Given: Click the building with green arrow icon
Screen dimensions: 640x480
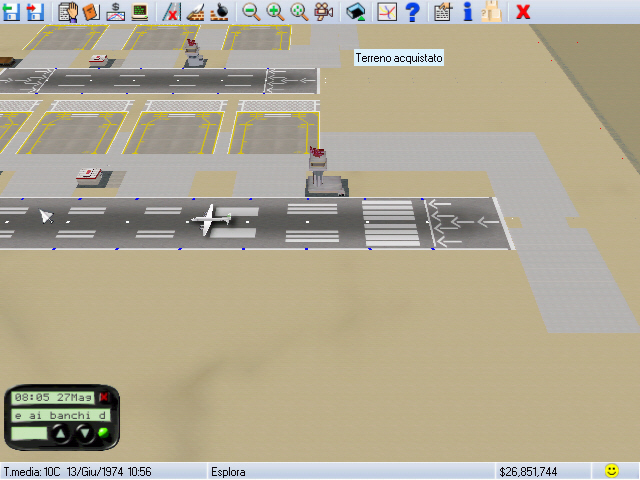Looking at the screenshot, I should click(356, 11).
